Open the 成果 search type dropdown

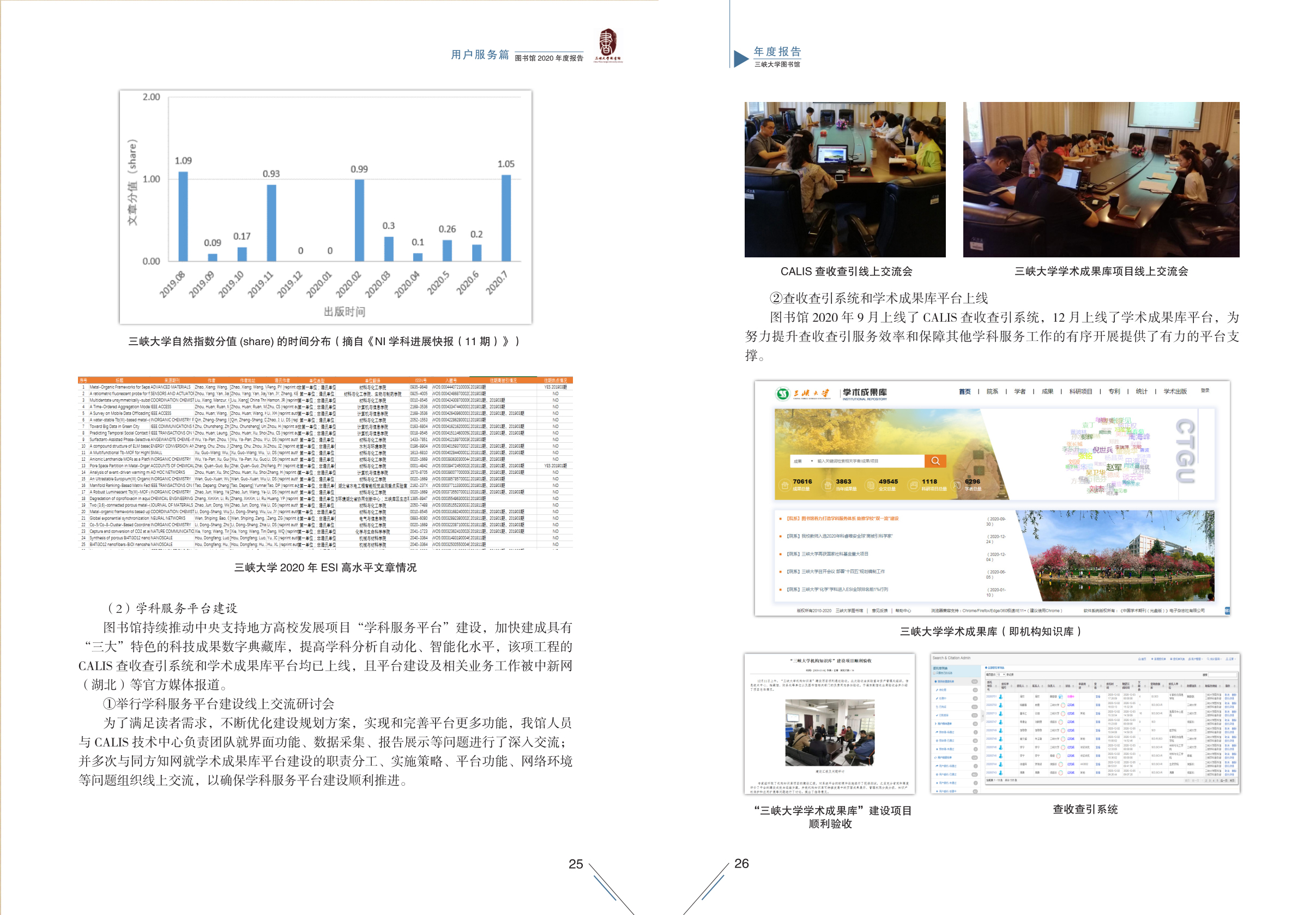[x=802, y=461]
